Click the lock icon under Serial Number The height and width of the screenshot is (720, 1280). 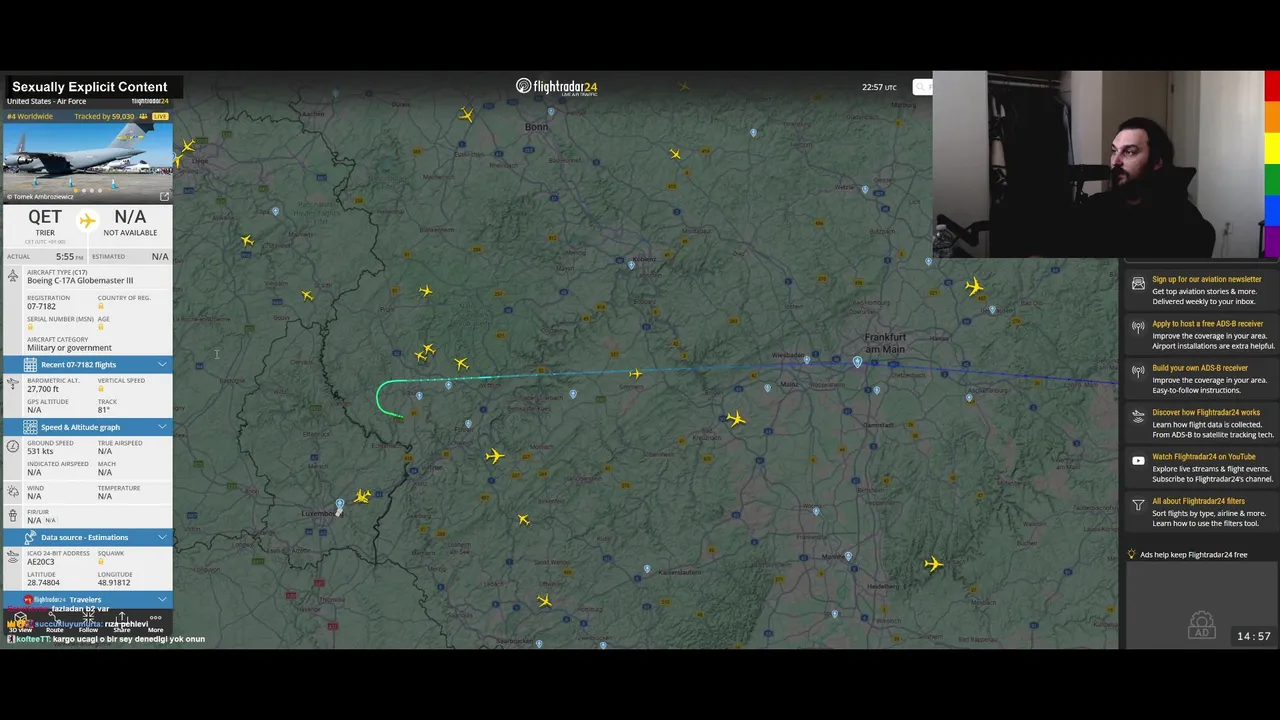pos(31,327)
